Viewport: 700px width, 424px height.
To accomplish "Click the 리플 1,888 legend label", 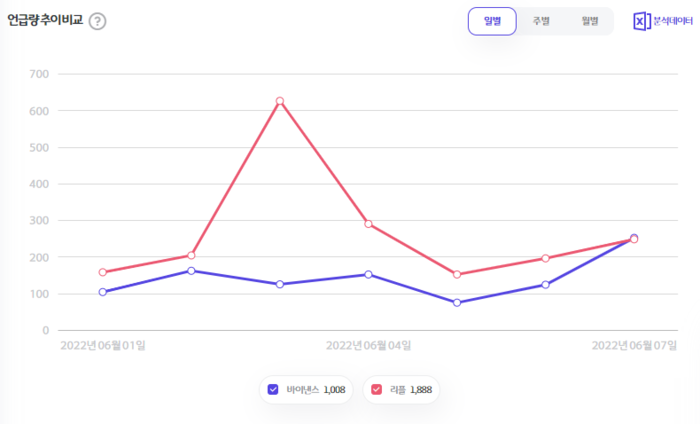I will 409,389.
